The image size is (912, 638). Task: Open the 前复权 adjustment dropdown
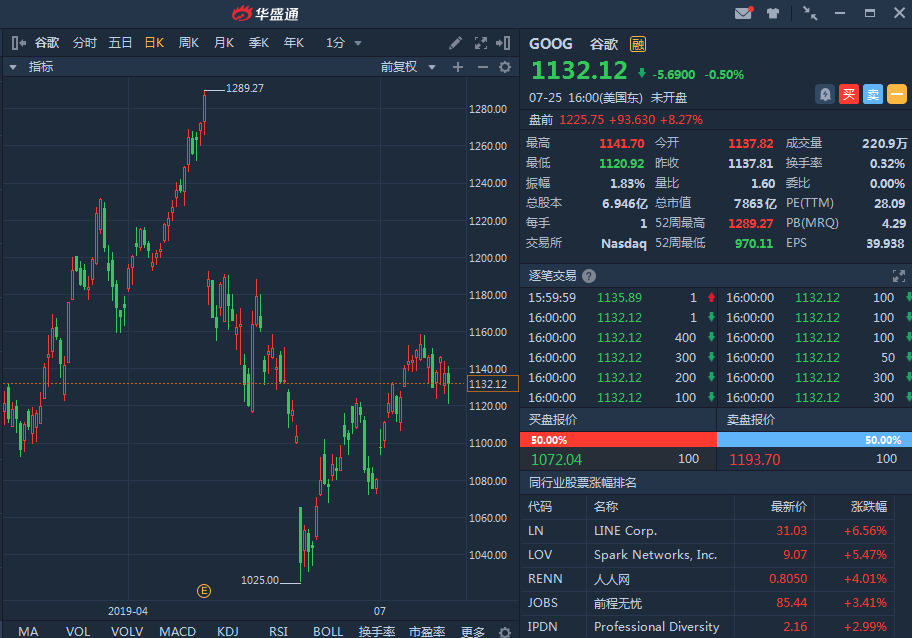[408, 67]
